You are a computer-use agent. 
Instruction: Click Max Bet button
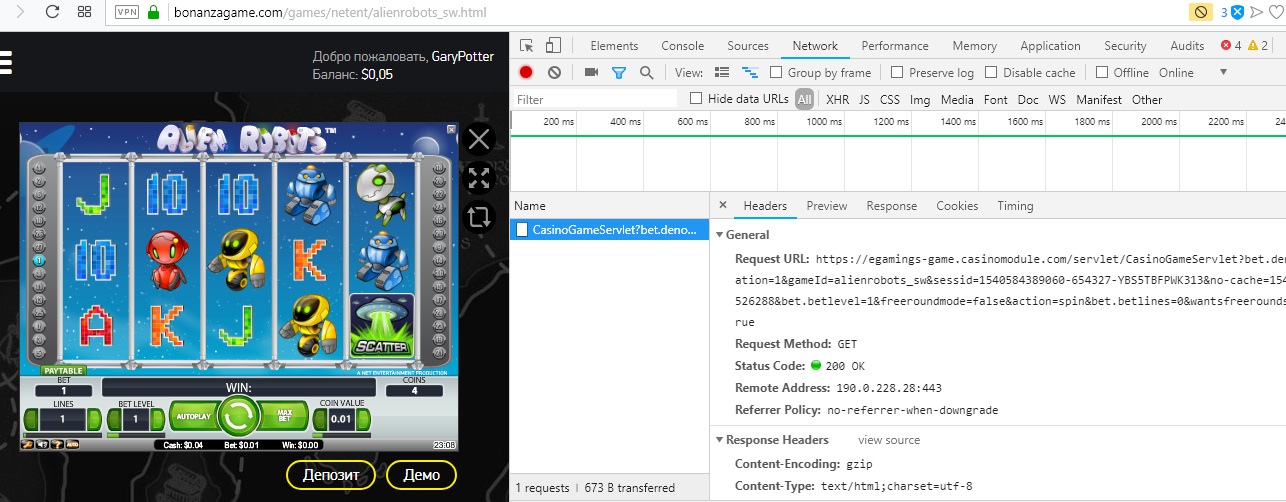(x=283, y=414)
